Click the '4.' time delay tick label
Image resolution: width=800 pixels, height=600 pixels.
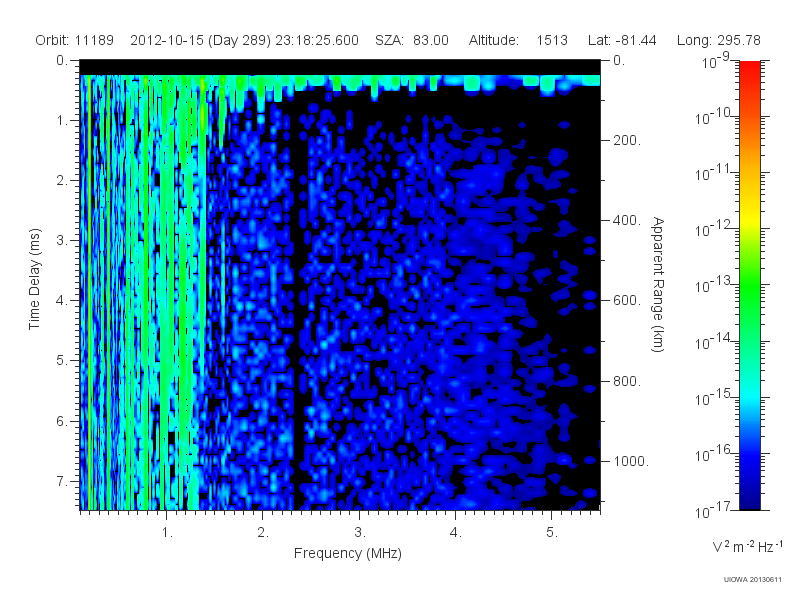(x=62, y=301)
